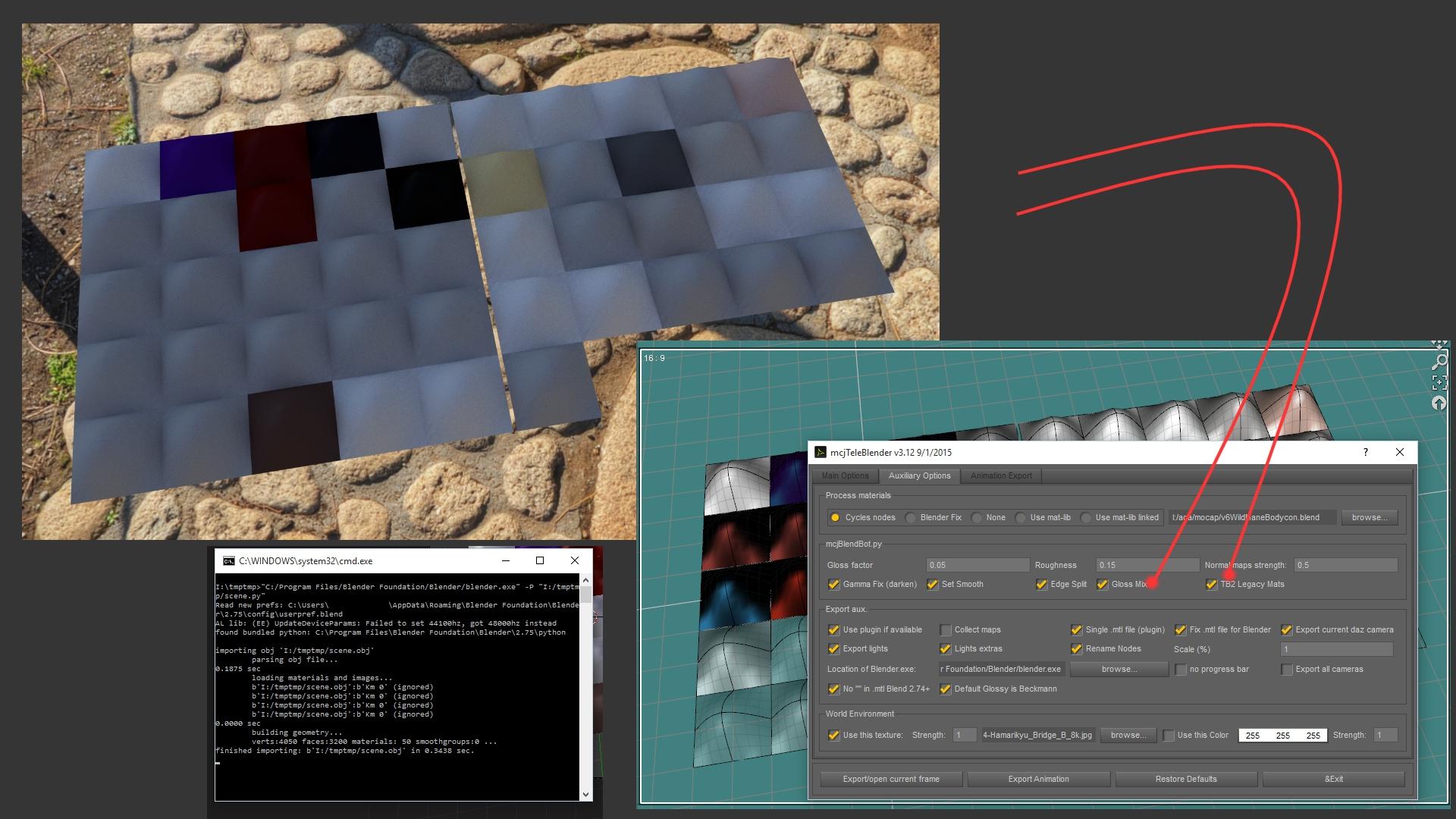This screenshot has width=1456, height=819.
Task: Uncheck the Gamma Fix (darken) checkbox
Action: coord(834,585)
